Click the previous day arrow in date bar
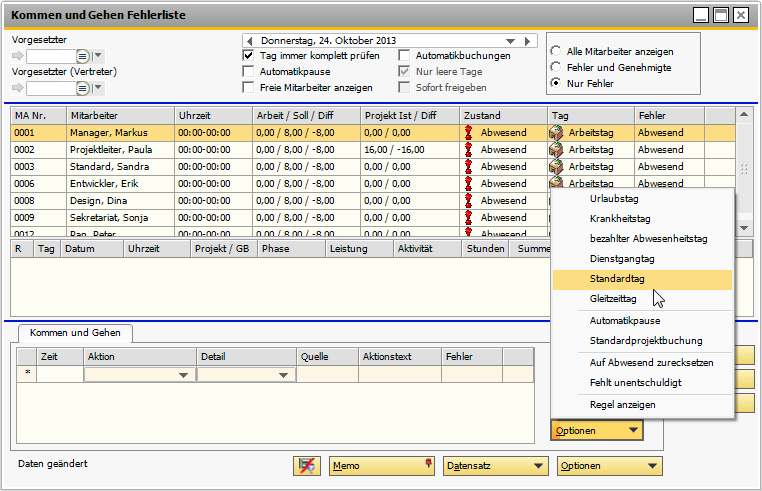 249,41
